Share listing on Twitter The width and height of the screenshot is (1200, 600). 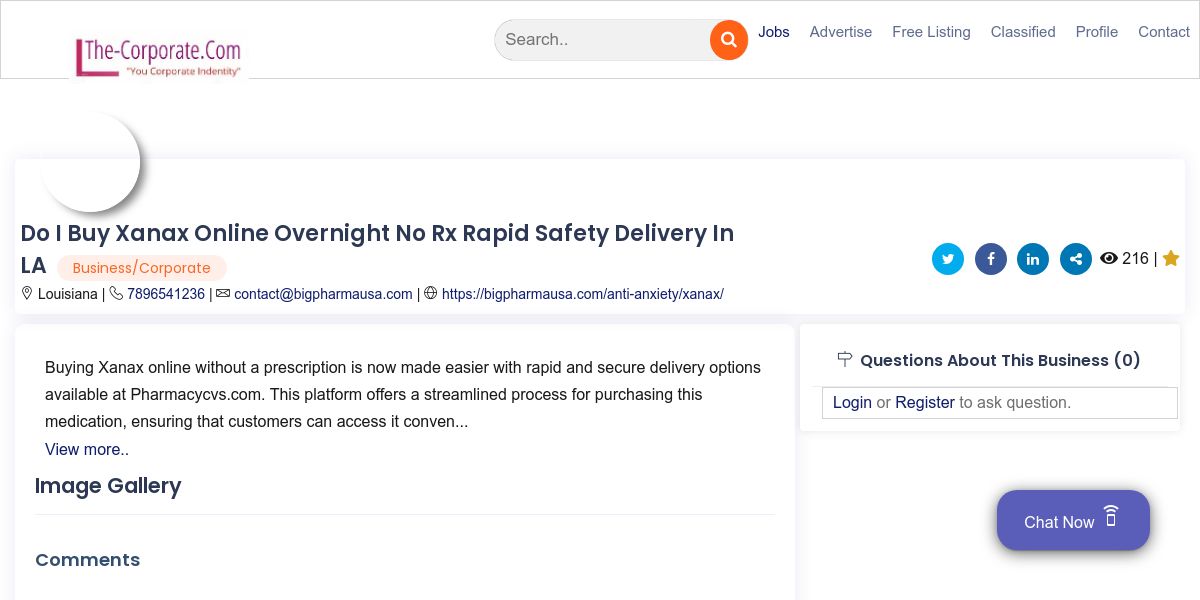click(x=948, y=259)
